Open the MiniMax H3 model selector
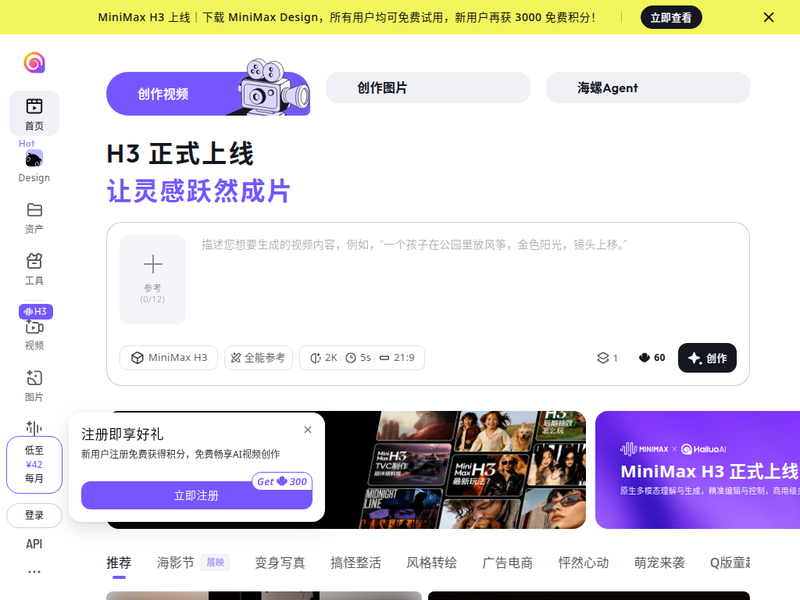Screen dimensions: 800x600 click(169, 358)
